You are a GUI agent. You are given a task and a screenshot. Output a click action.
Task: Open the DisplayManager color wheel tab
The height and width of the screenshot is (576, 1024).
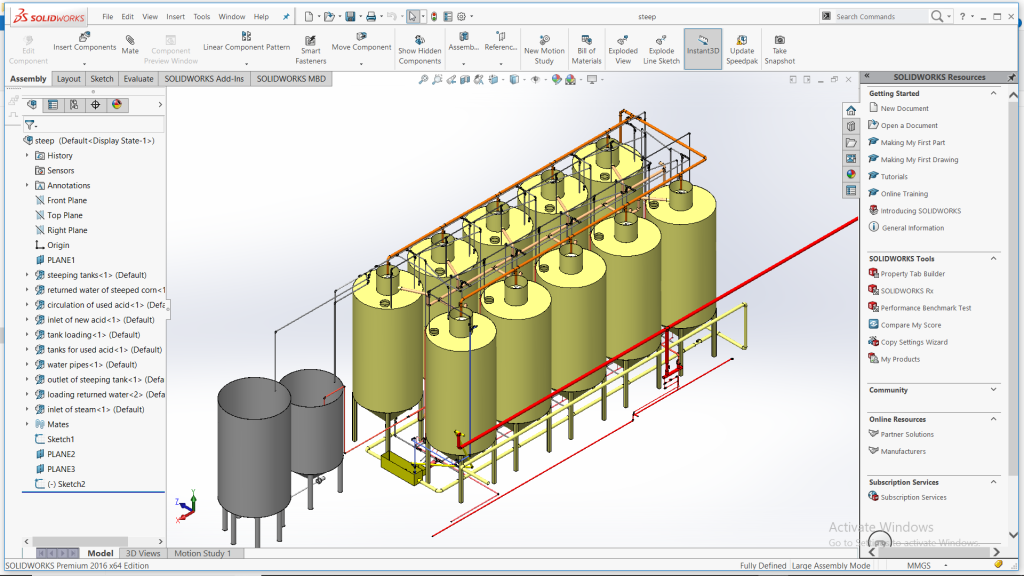coord(117,105)
